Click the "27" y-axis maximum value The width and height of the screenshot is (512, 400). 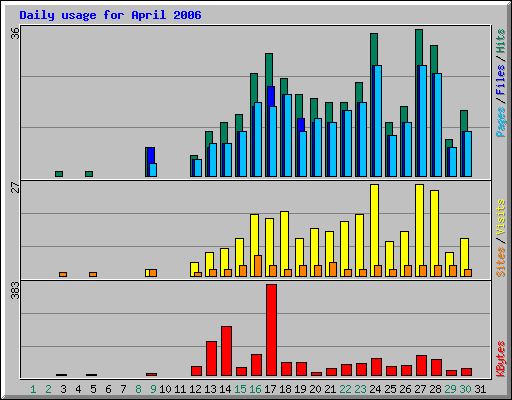pos(15,187)
